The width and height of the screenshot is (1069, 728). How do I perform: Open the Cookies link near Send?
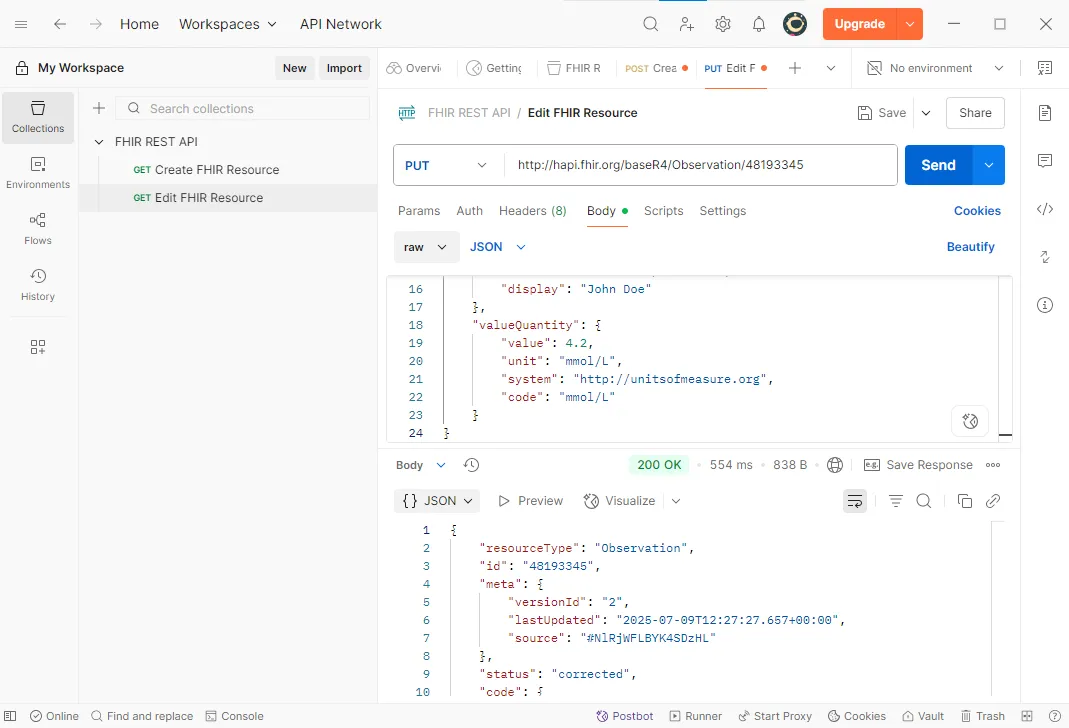[977, 211]
